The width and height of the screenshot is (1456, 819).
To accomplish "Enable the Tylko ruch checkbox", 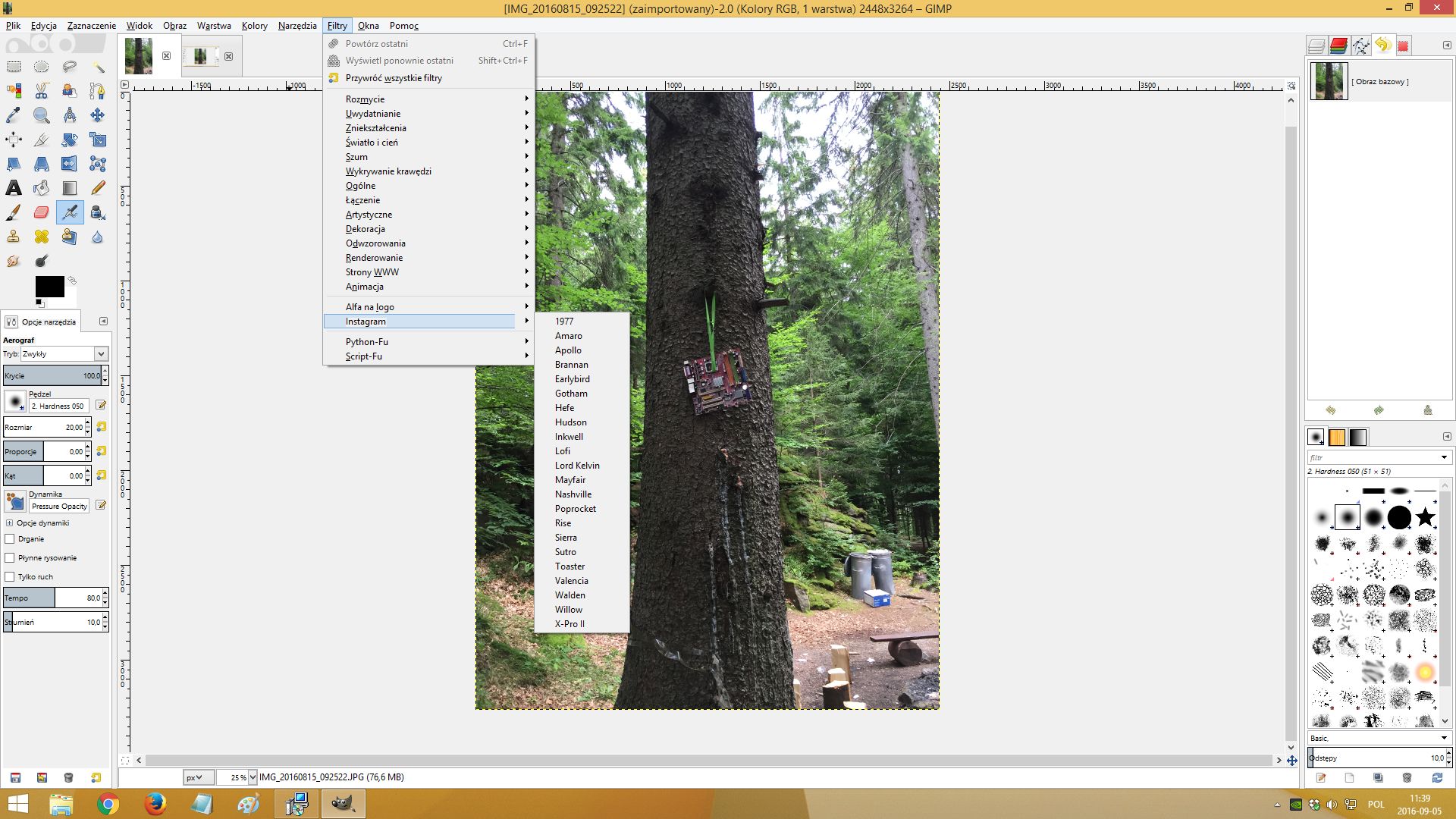I will 10,577.
